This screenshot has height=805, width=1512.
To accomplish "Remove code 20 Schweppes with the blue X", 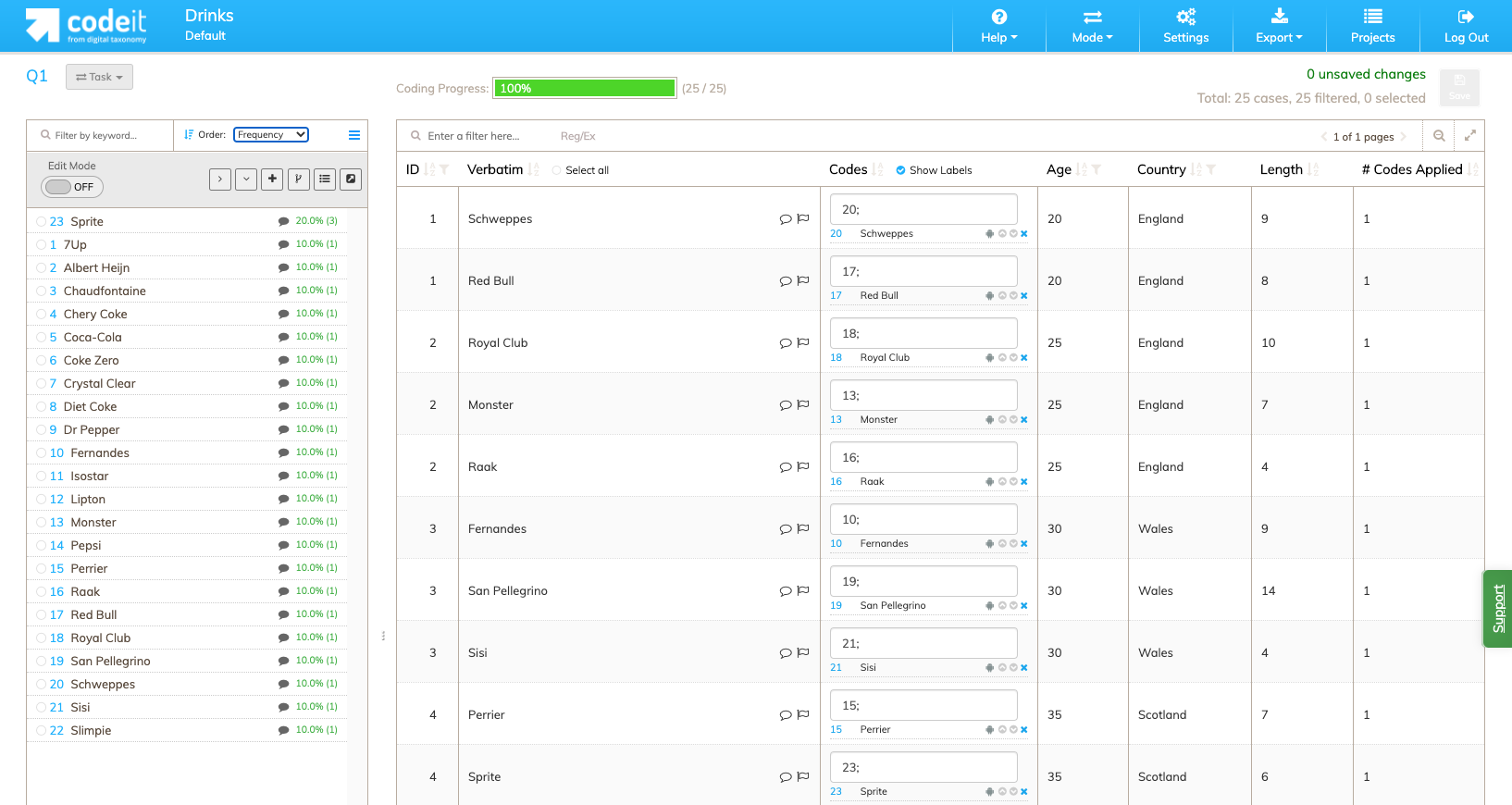I will point(1024,234).
